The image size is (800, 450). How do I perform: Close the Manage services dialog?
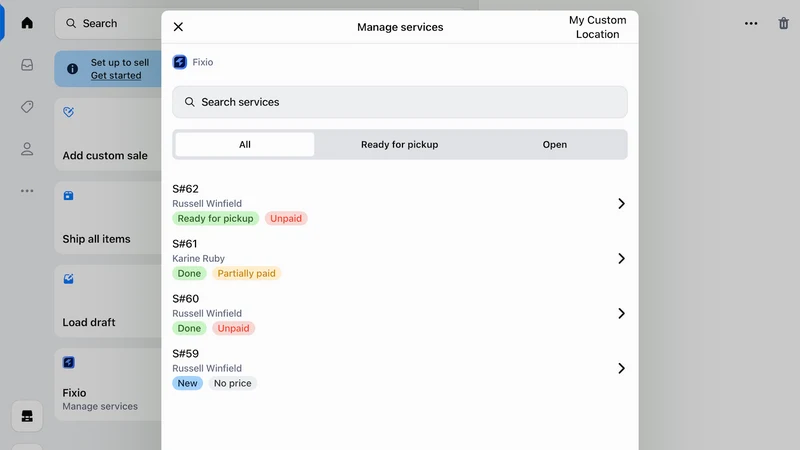tap(178, 27)
